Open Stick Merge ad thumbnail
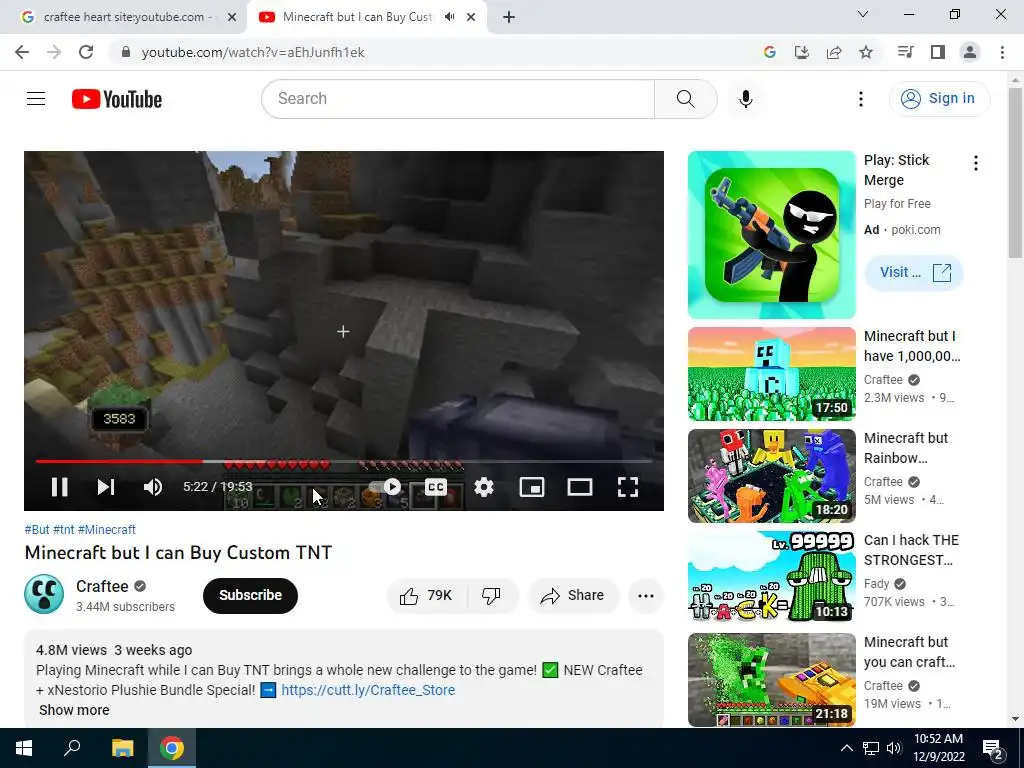The image size is (1024, 768). [771, 235]
